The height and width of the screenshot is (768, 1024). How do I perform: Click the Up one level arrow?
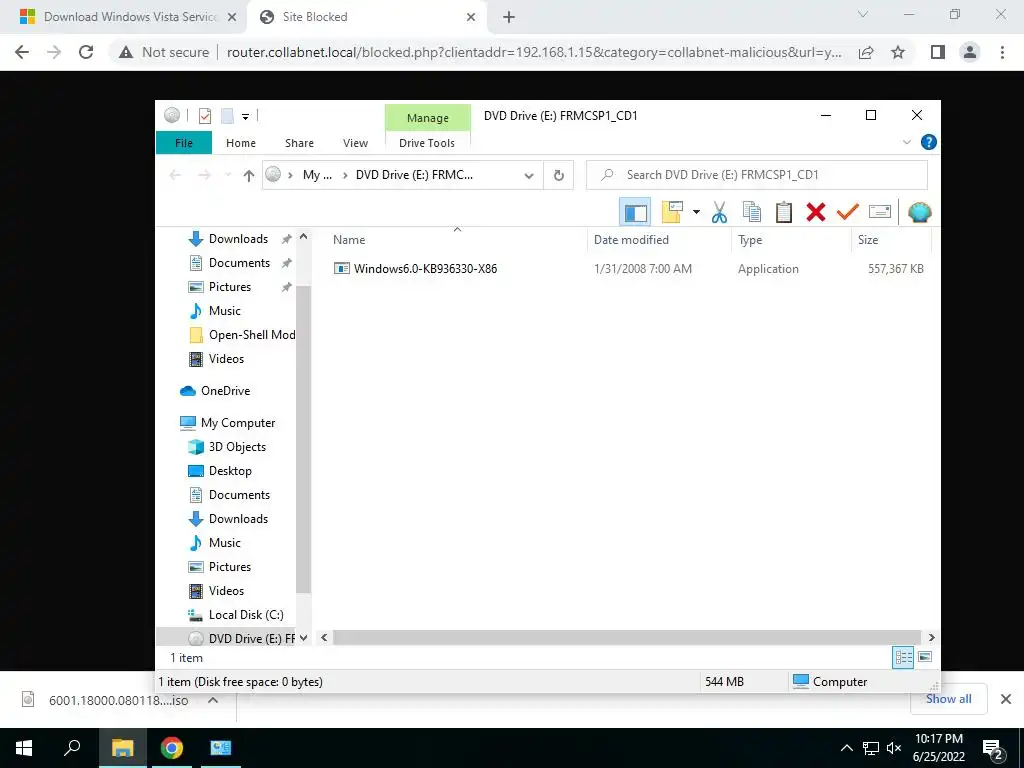[248, 175]
